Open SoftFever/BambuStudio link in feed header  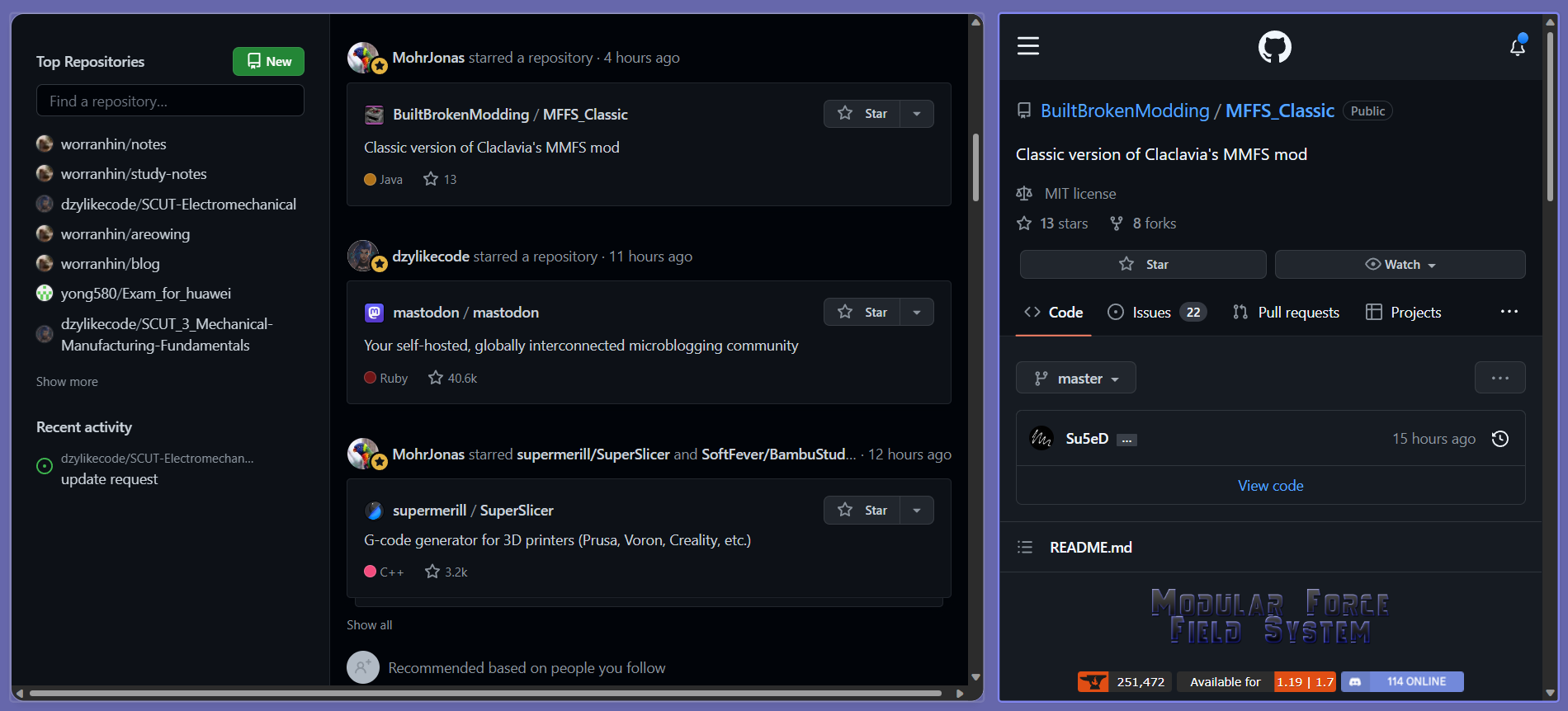[x=779, y=454]
